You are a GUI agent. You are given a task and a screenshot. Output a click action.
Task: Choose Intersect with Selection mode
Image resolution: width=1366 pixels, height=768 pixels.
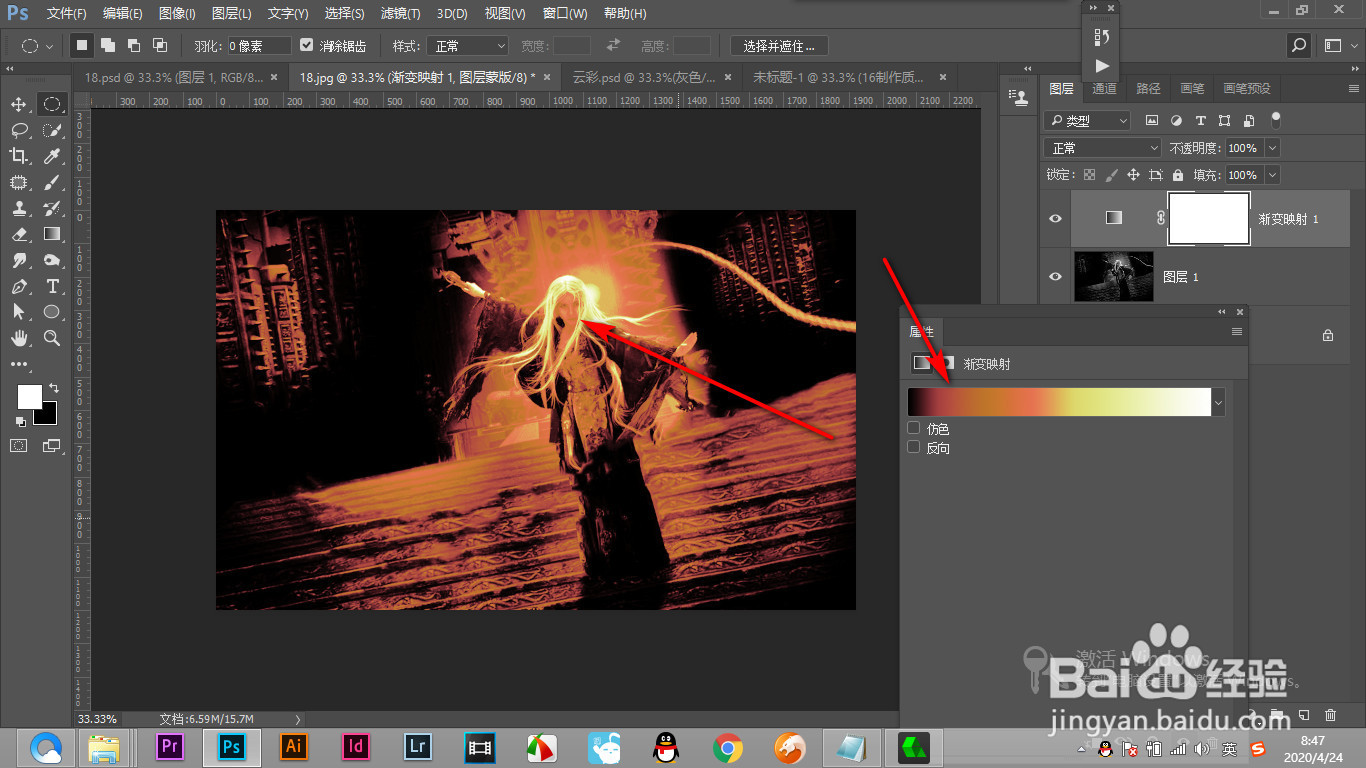[160, 45]
